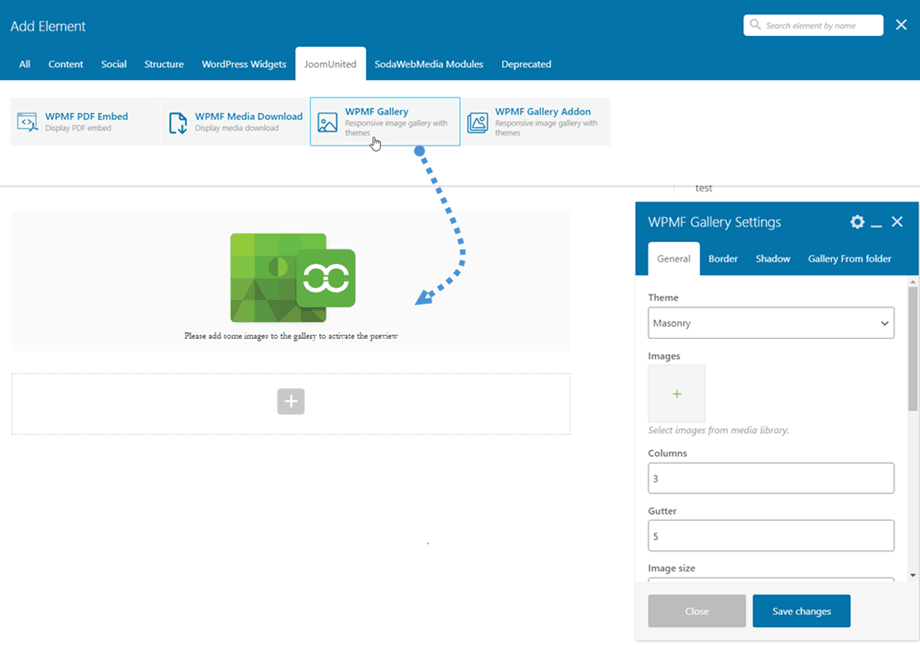
Task: Open the Gallery From folder tab
Action: (x=849, y=259)
